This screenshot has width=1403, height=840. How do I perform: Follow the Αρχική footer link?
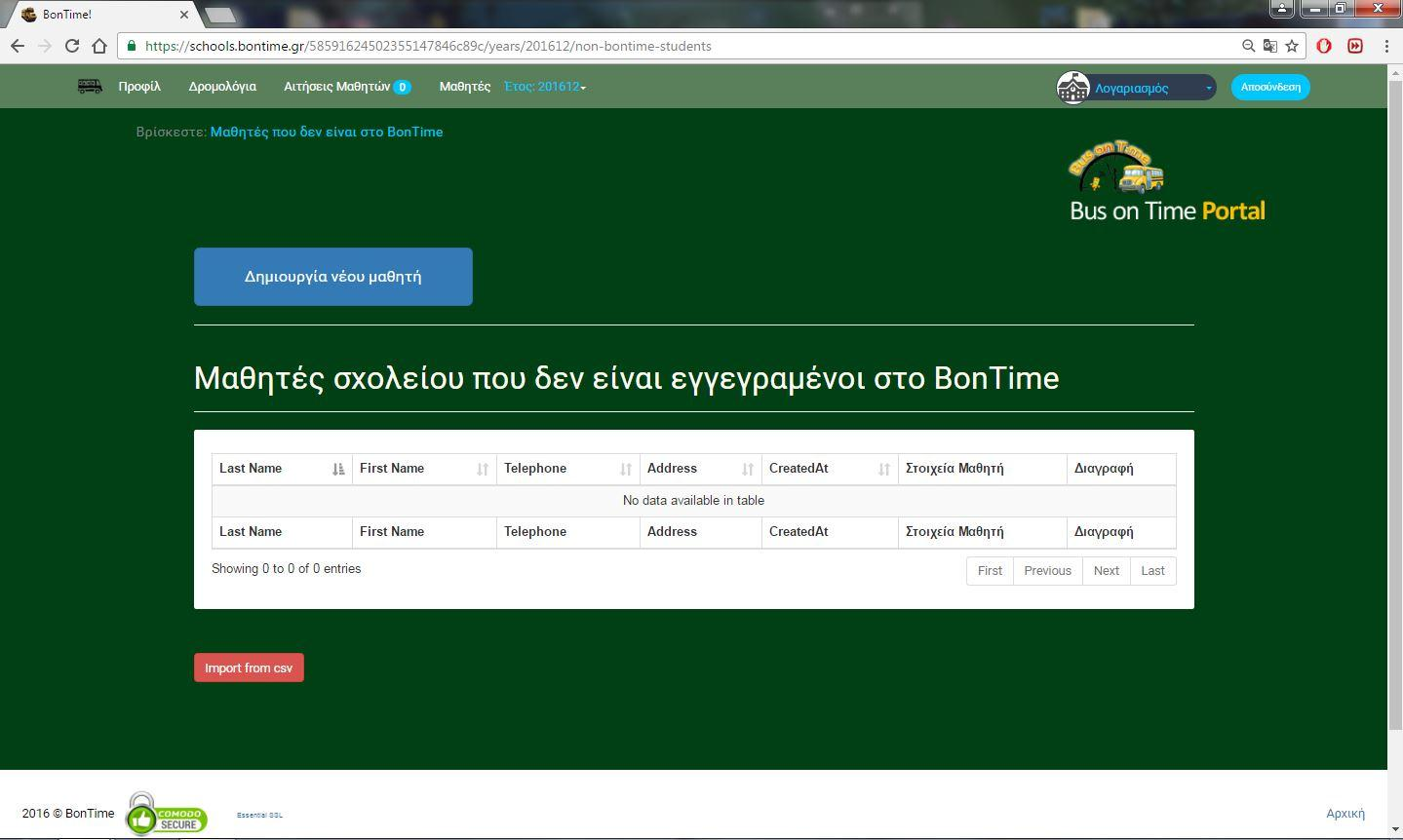(x=1345, y=814)
